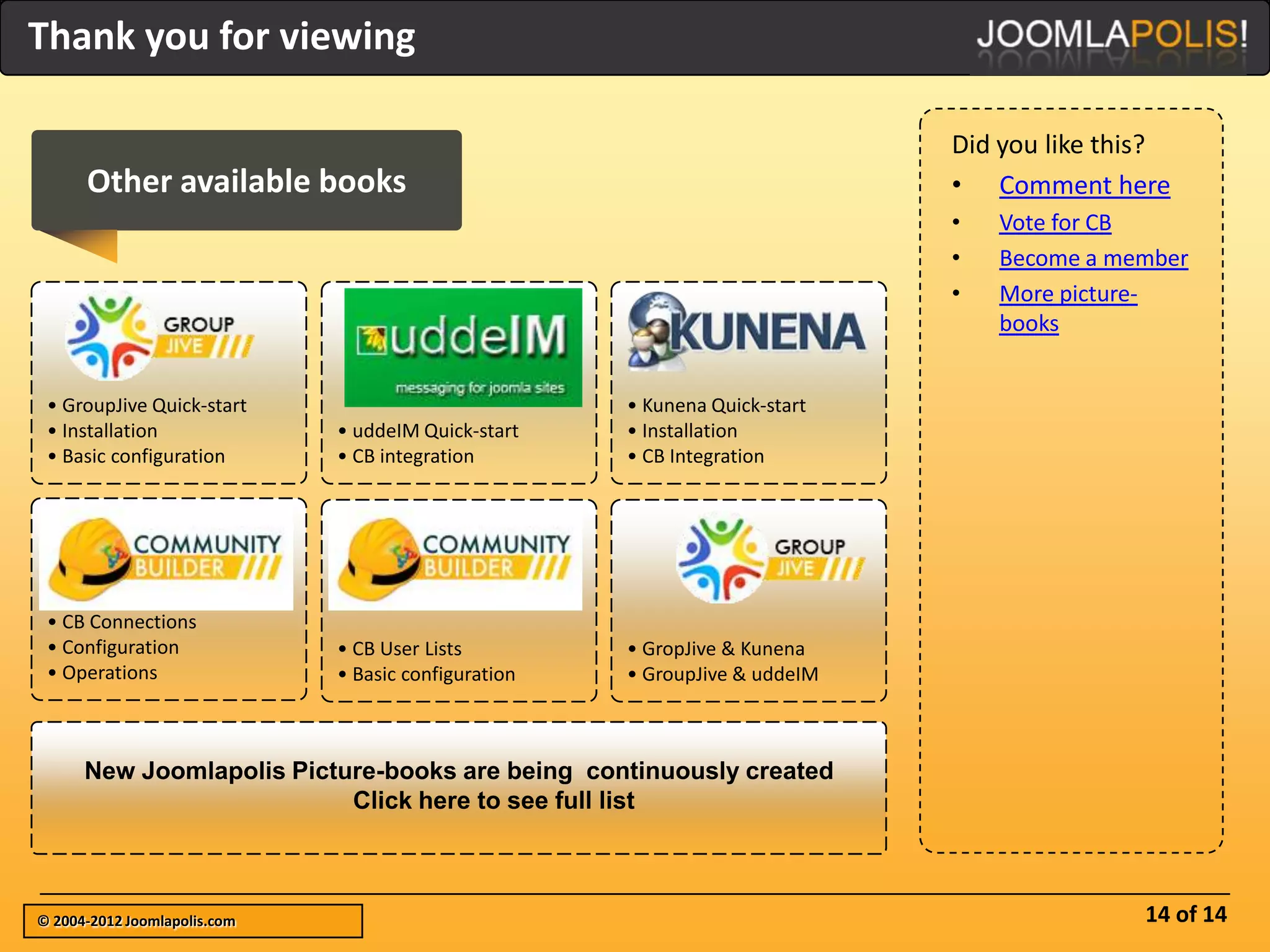The width and height of the screenshot is (1270, 952).
Task: Click Configuration under CB Connections
Action: pos(120,647)
